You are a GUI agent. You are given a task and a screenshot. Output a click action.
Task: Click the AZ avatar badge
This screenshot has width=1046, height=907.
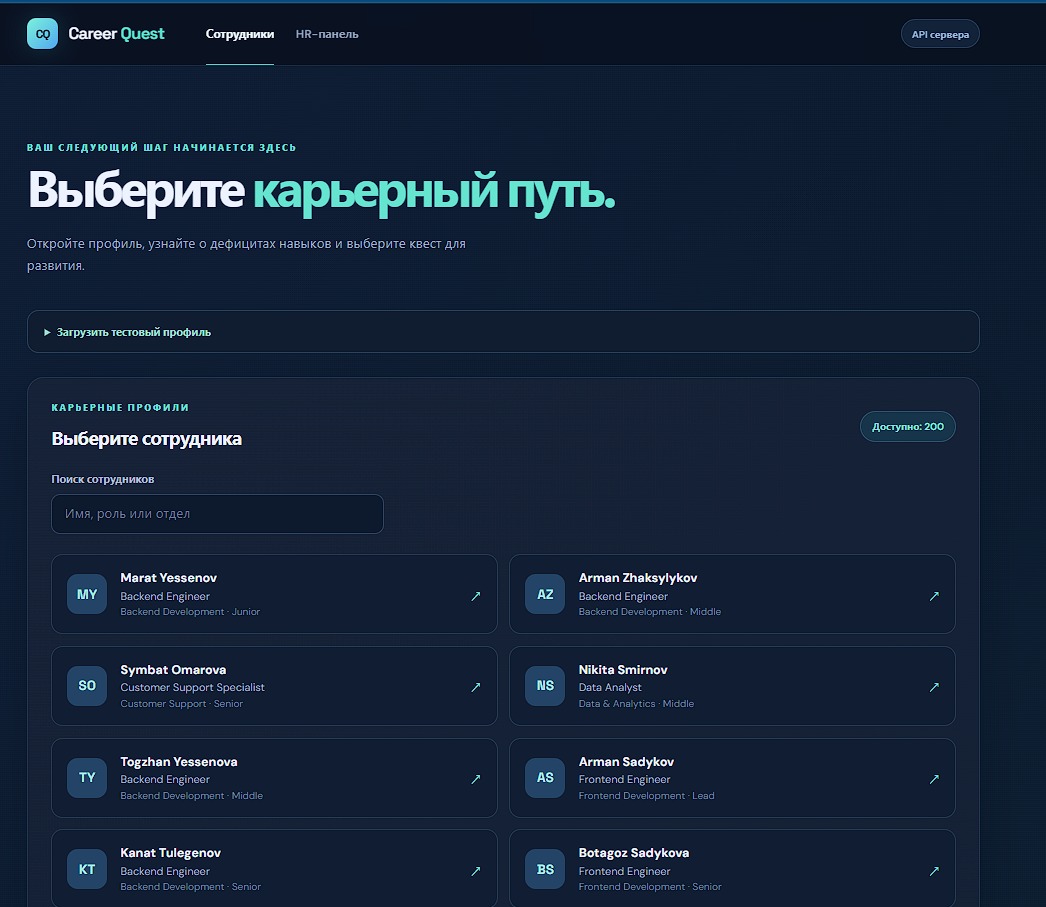tap(545, 594)
